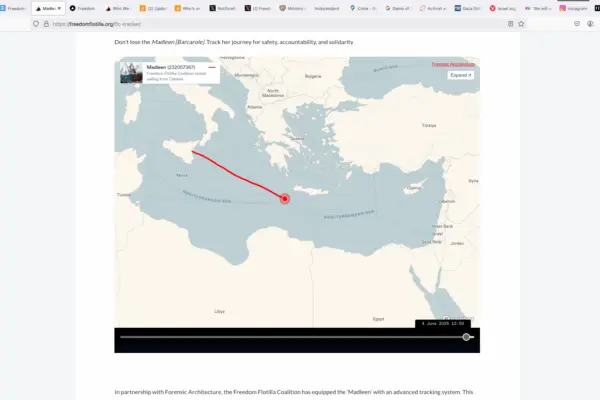Click the Cyprus label on the map

[414, 188]
